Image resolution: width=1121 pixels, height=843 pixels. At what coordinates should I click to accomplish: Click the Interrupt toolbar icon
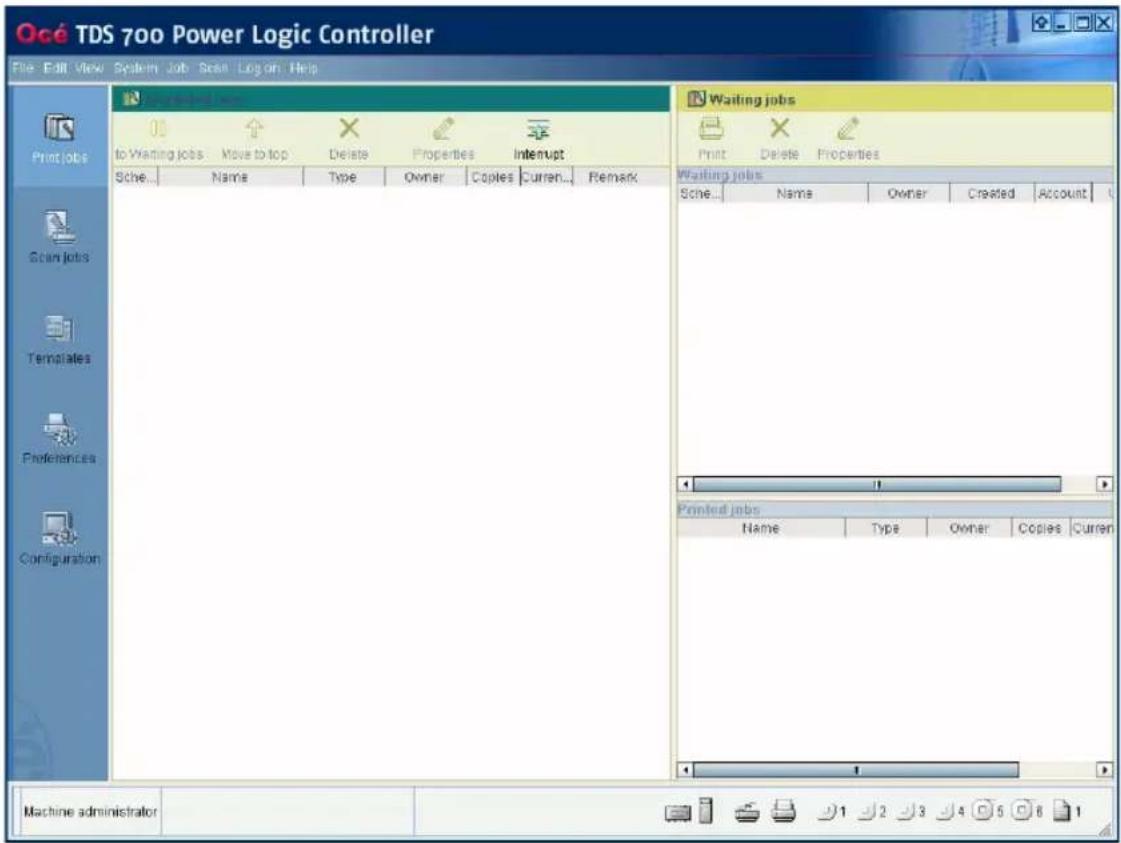[x=538, y=129]
